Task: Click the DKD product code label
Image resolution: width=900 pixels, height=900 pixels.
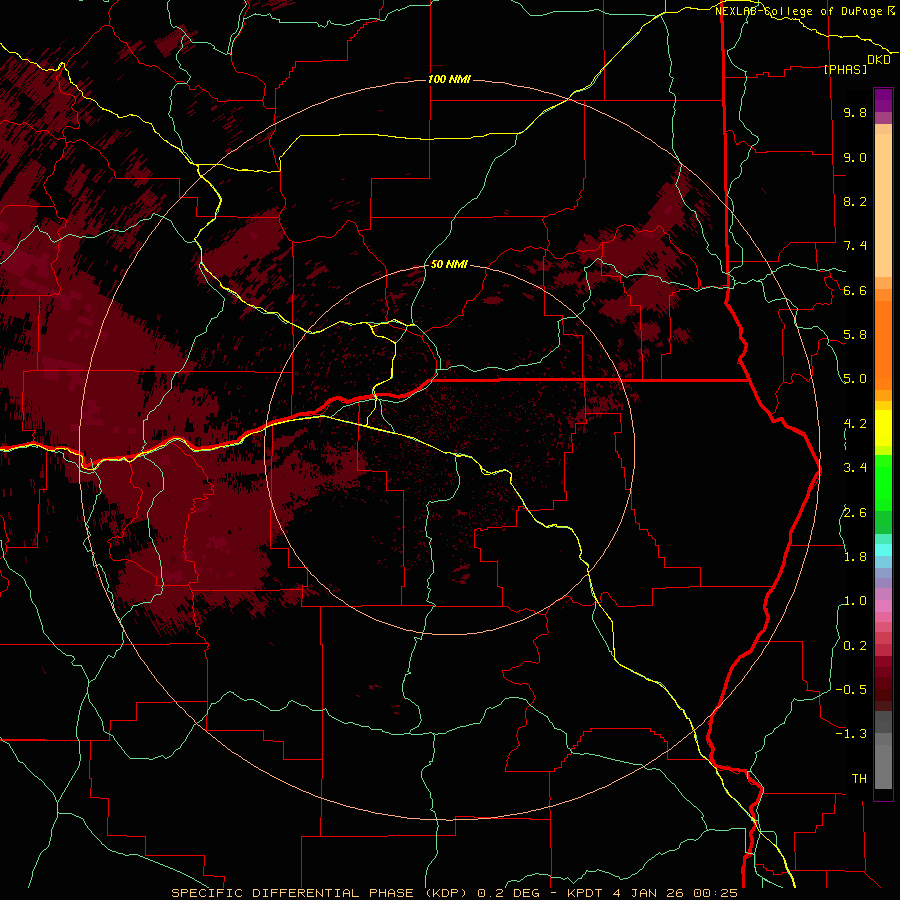Action: (879, 60)
